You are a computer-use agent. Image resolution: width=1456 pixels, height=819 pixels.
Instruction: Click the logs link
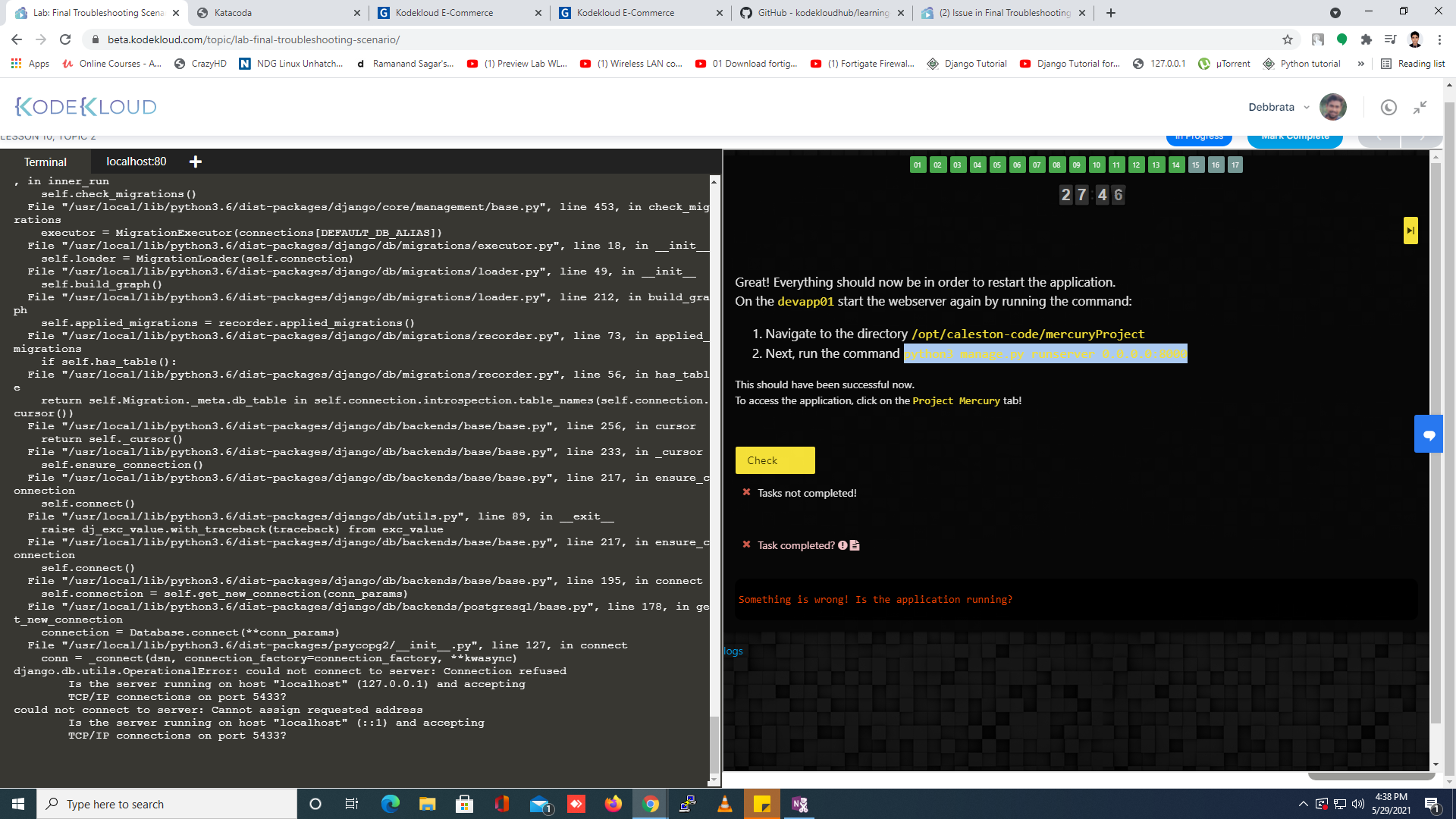[733, 651]
